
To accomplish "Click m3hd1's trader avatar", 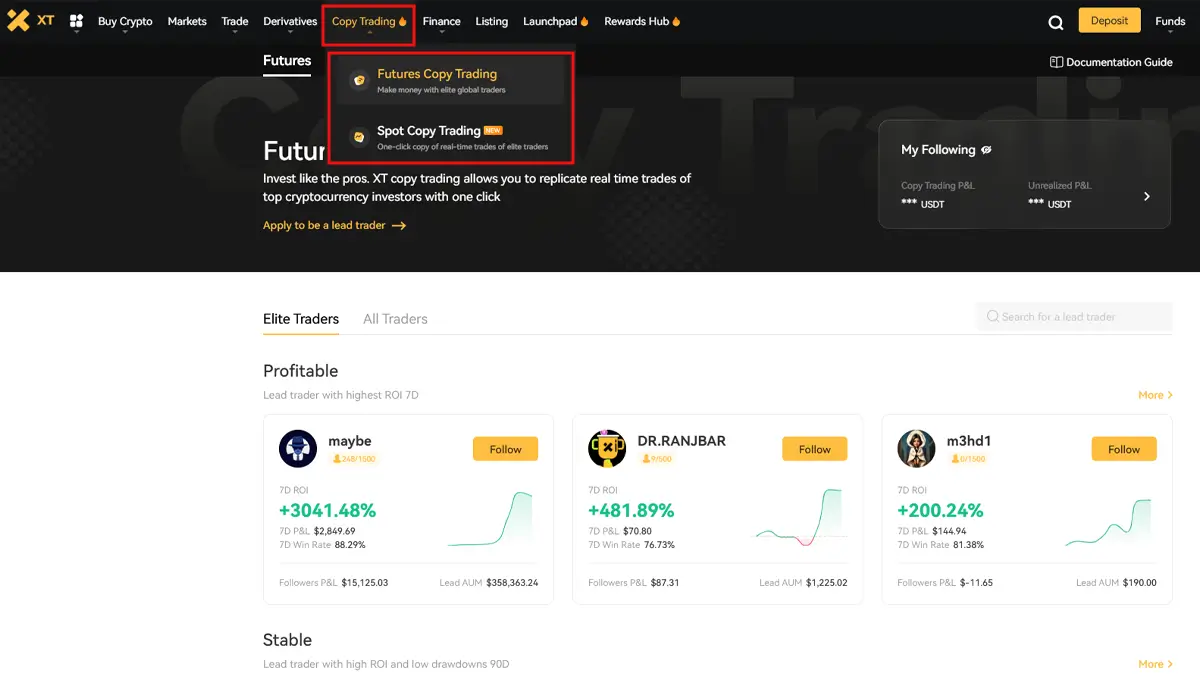I will click(x=916, y=449).
